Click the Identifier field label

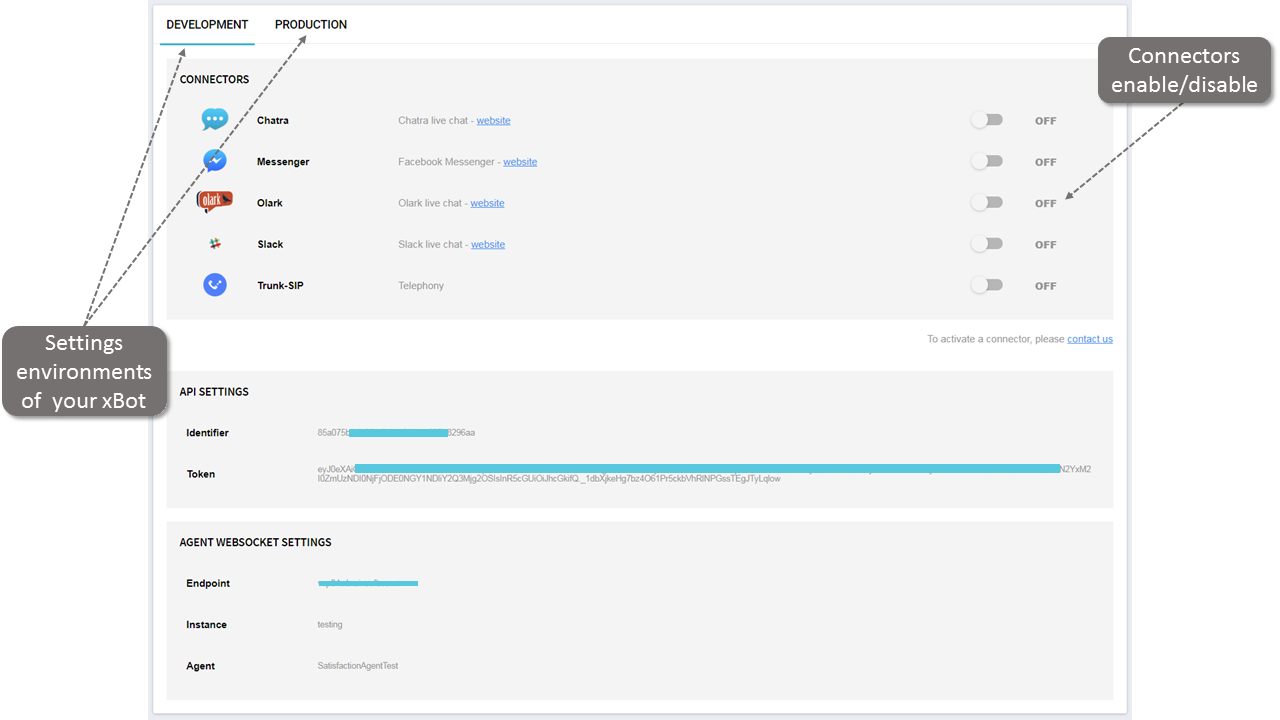click(207, 433)
